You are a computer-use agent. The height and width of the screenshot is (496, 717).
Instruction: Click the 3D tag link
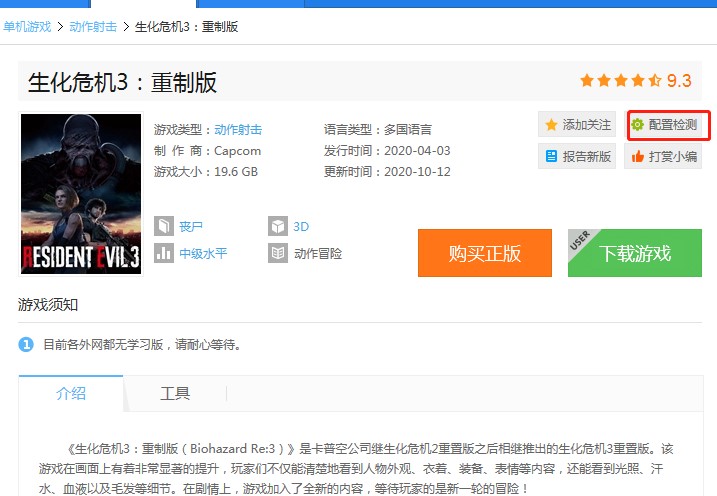pyautogui.click(x=301, y=226)
